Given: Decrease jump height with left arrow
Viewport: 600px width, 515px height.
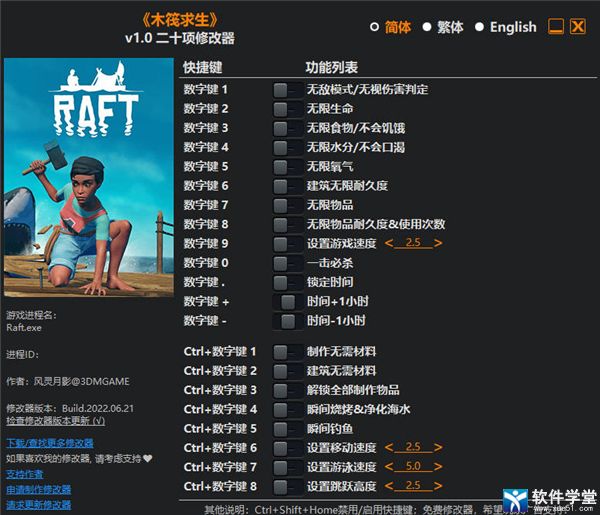Looking at the screenshot, I should [x=389, y=486].
